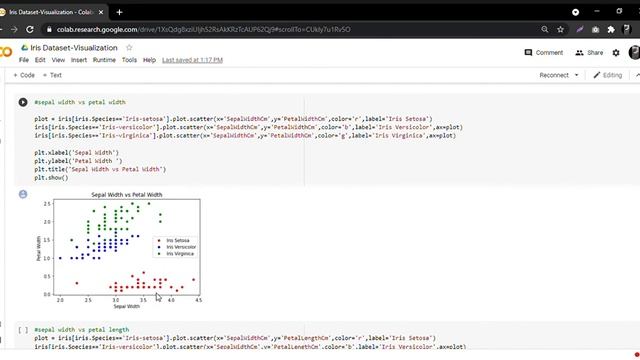Open the Comment panel

point(544,53)
